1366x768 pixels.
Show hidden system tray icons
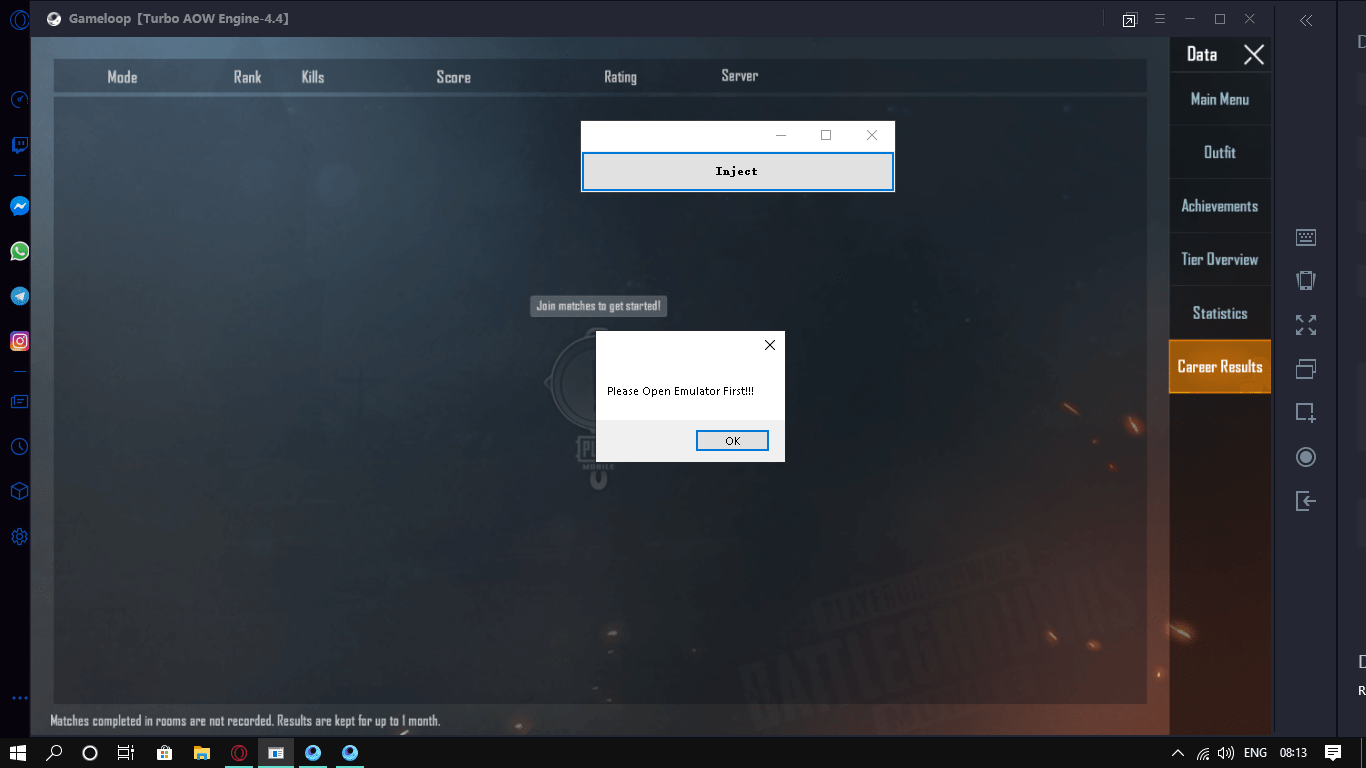[x=1178, y=753]
